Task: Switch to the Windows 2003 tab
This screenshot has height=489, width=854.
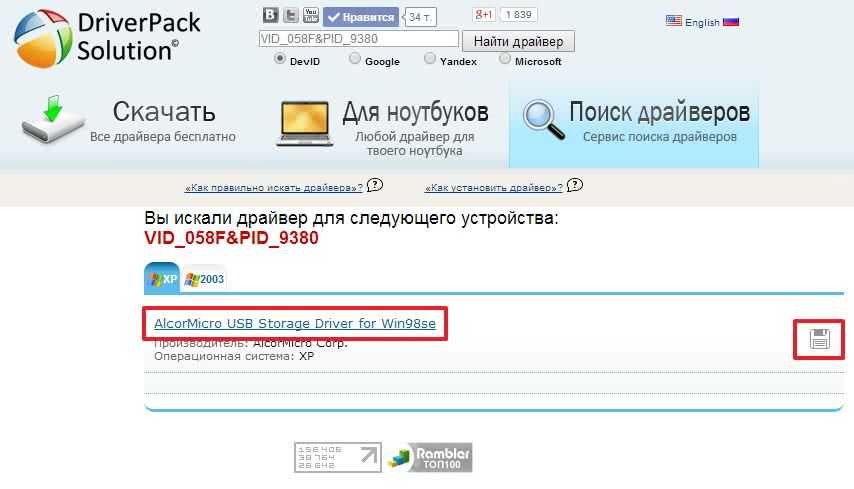Action: coord(205,279)
